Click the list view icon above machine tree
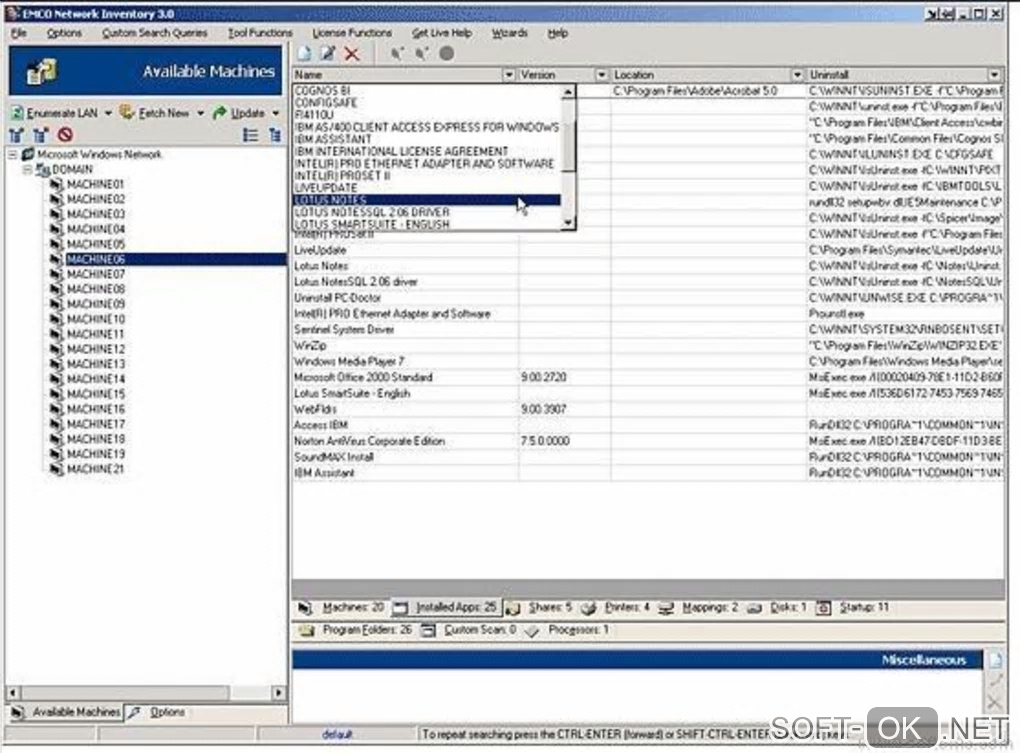This screenshot has width=1020, height=753. coord(250,135)
